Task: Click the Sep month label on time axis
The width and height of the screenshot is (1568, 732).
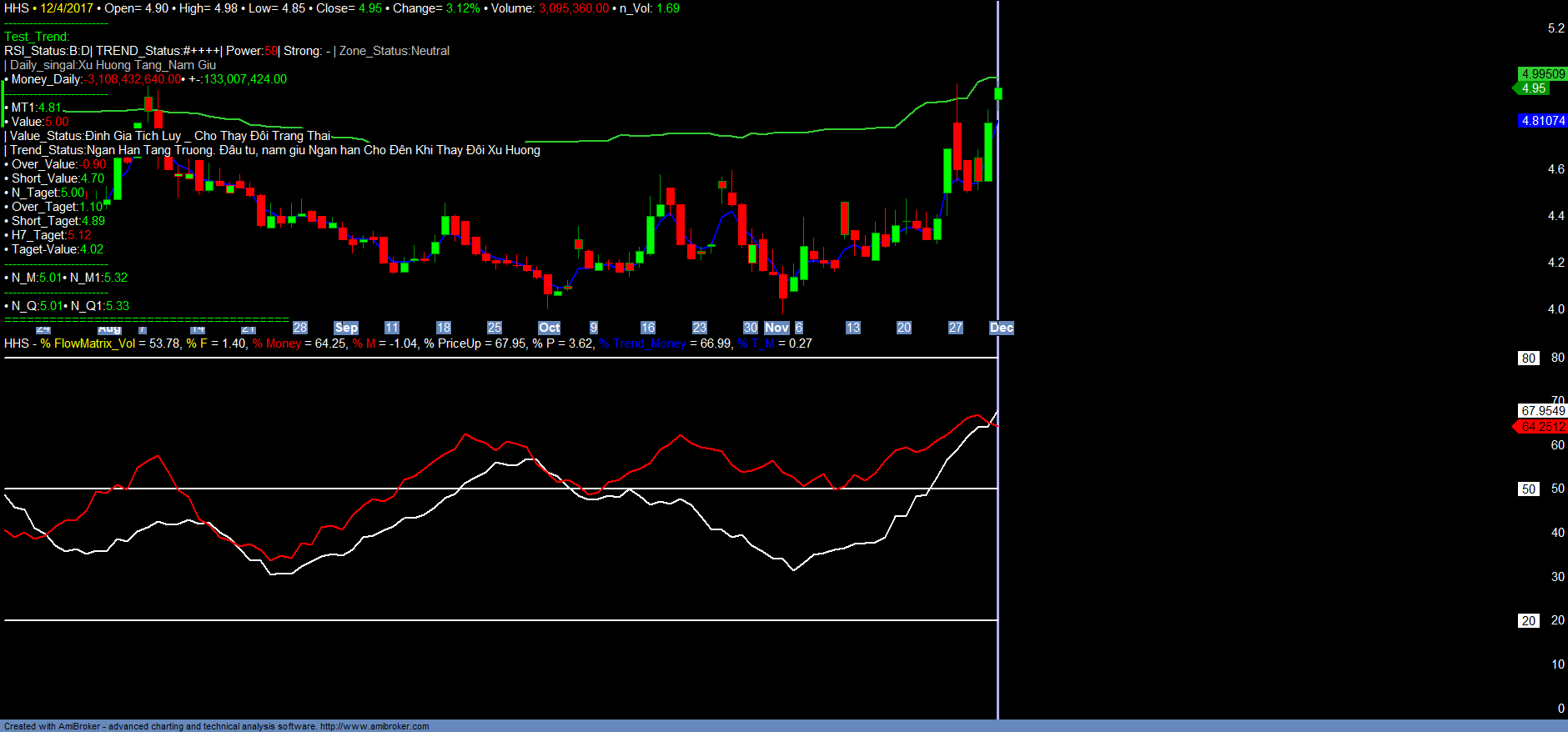Action: (346, 328)
